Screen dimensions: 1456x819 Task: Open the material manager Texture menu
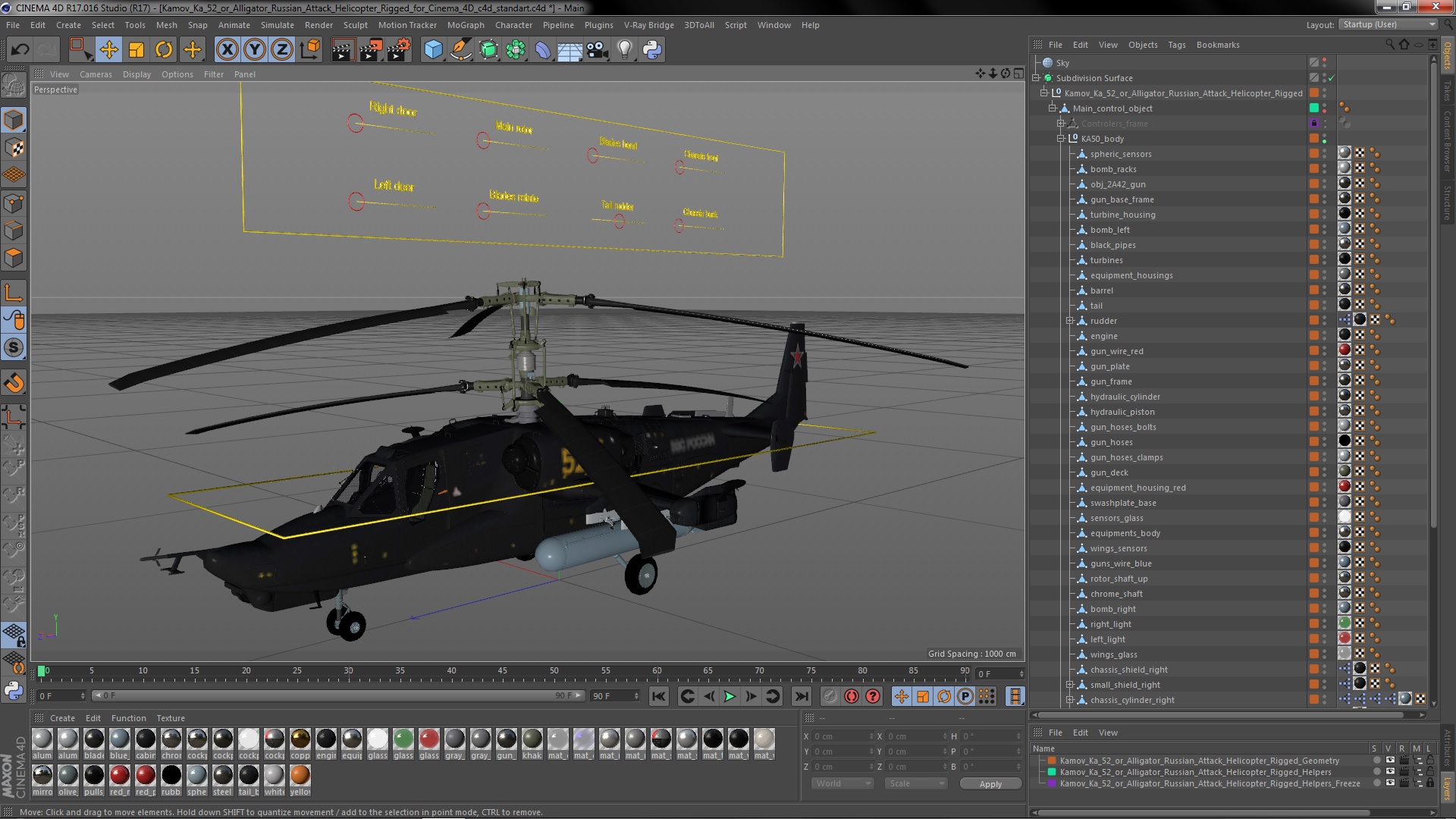click(171, 718)
